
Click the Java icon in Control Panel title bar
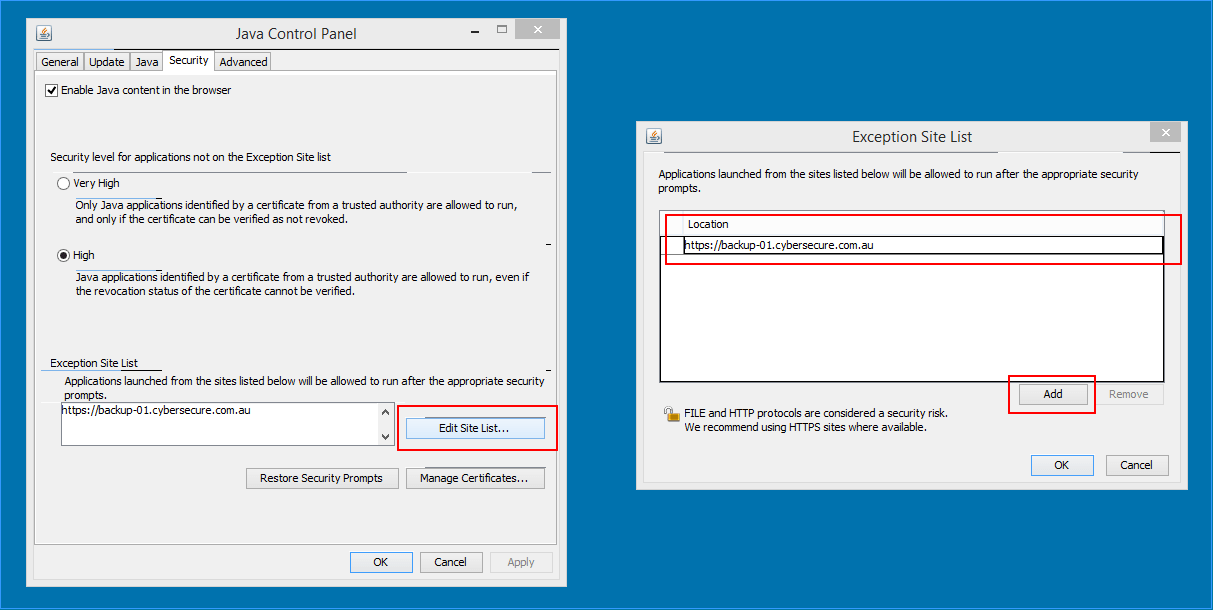43,33
